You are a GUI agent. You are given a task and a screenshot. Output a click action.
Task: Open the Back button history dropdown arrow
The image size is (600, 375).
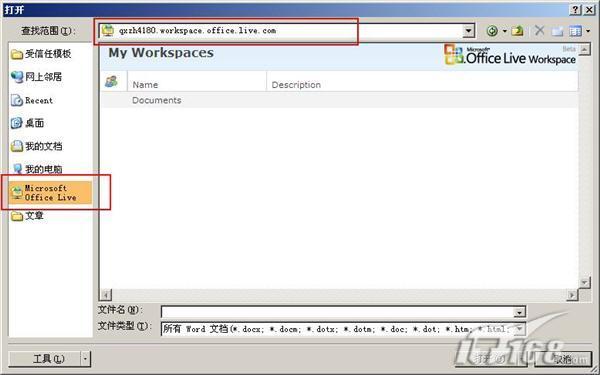tap(504, 31)
